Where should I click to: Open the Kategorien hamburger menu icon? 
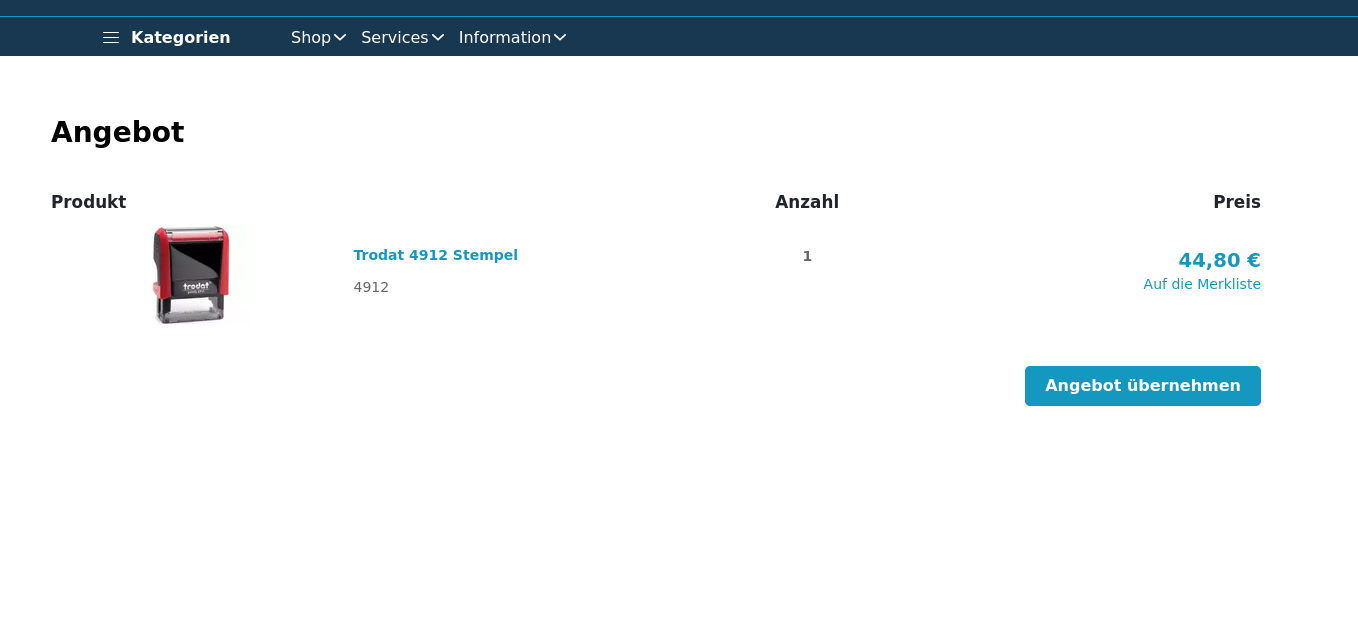(111, 37)
